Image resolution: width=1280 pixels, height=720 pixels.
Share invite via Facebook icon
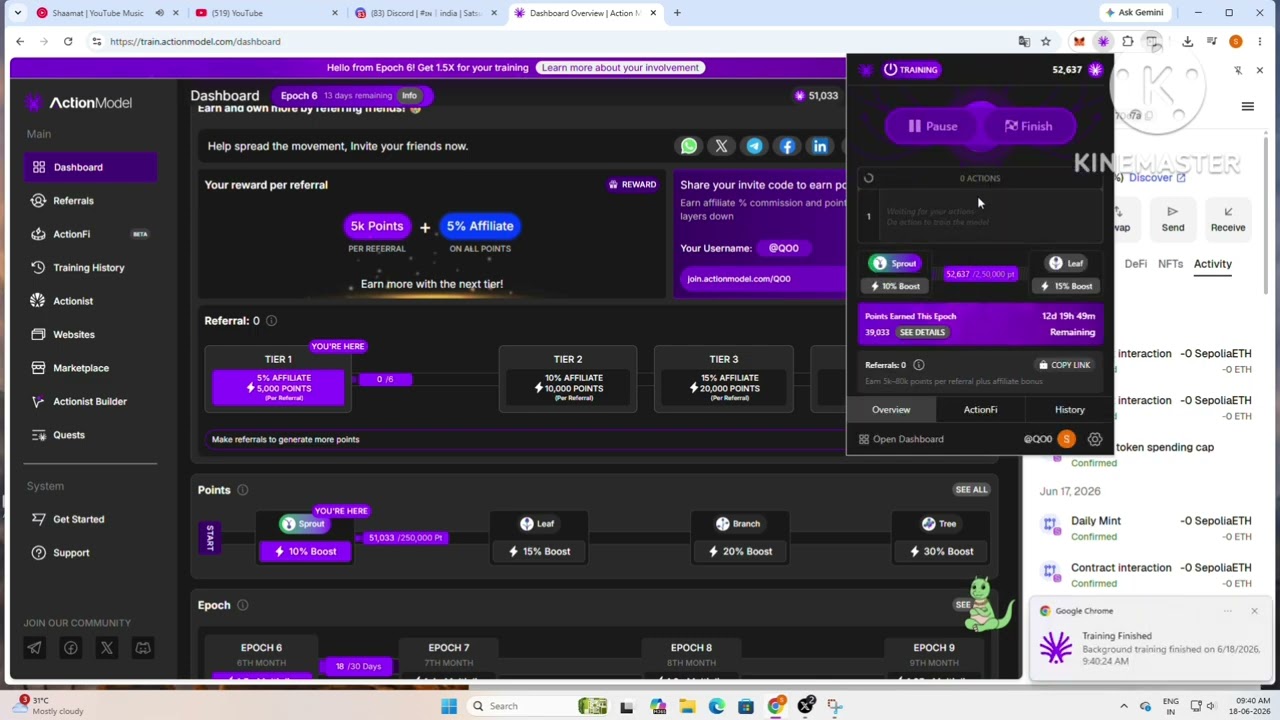tap(787, 146)
